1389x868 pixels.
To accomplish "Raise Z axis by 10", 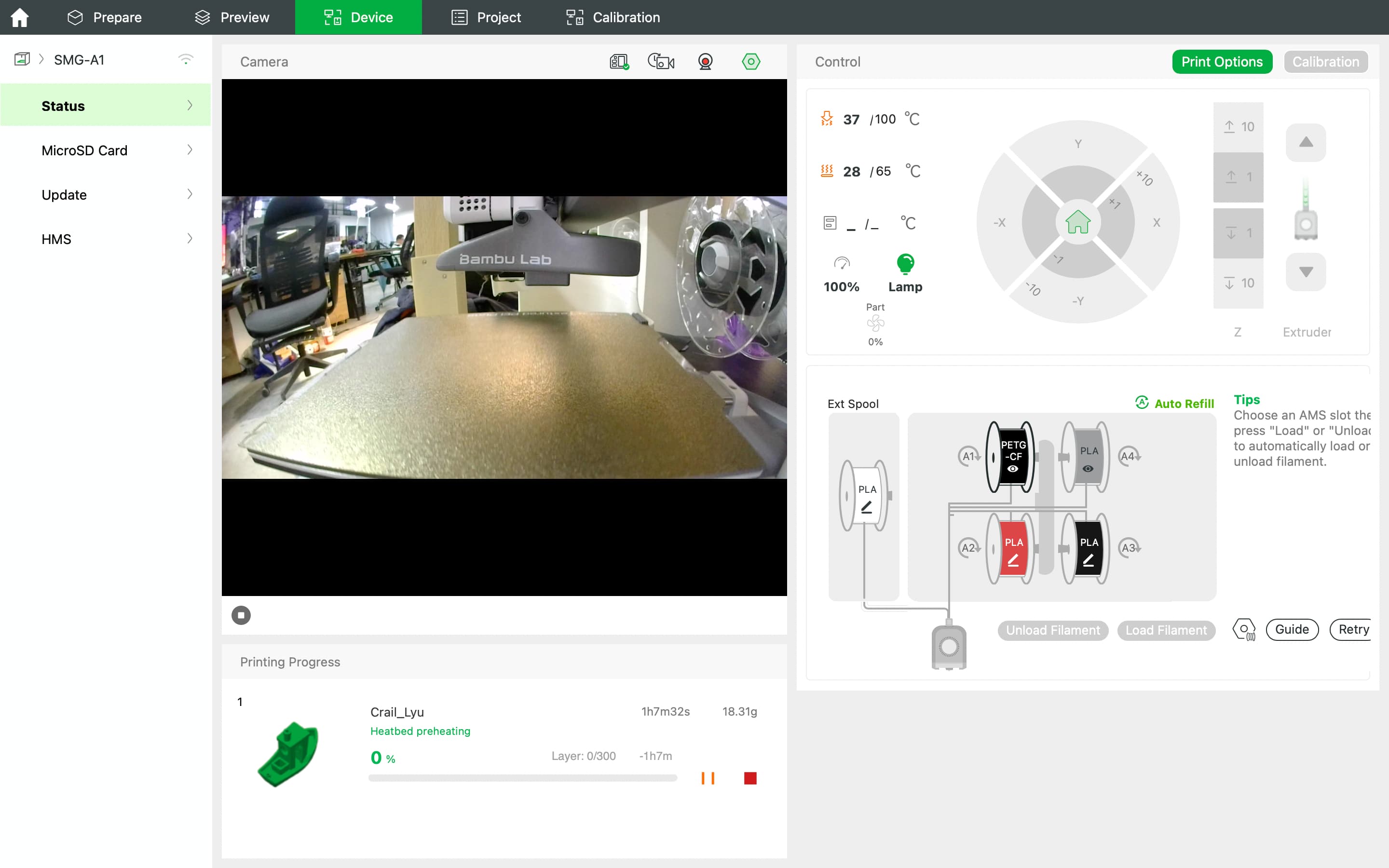I will [1238, 127].
